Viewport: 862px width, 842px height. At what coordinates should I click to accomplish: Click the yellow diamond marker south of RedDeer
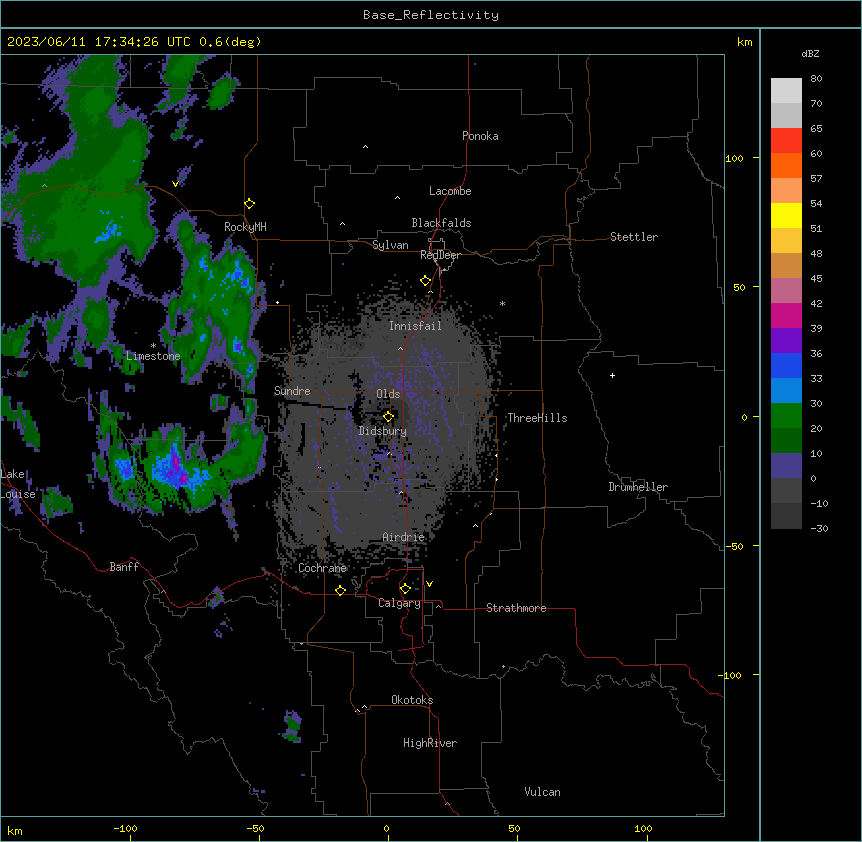coord(426,281)
